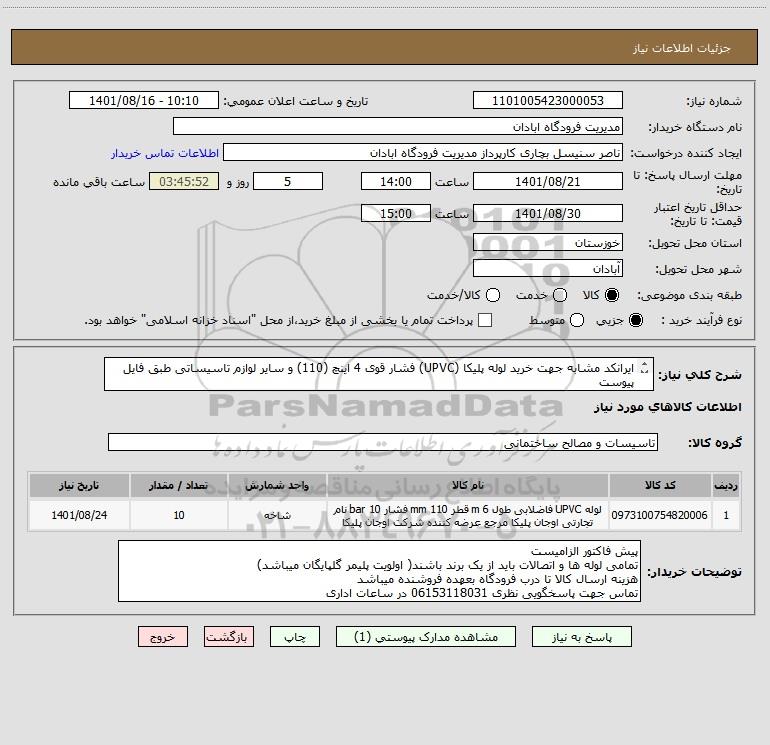
Task: Select the 'کالا/خدمت' radio button
Action: [x=493, y=295]
